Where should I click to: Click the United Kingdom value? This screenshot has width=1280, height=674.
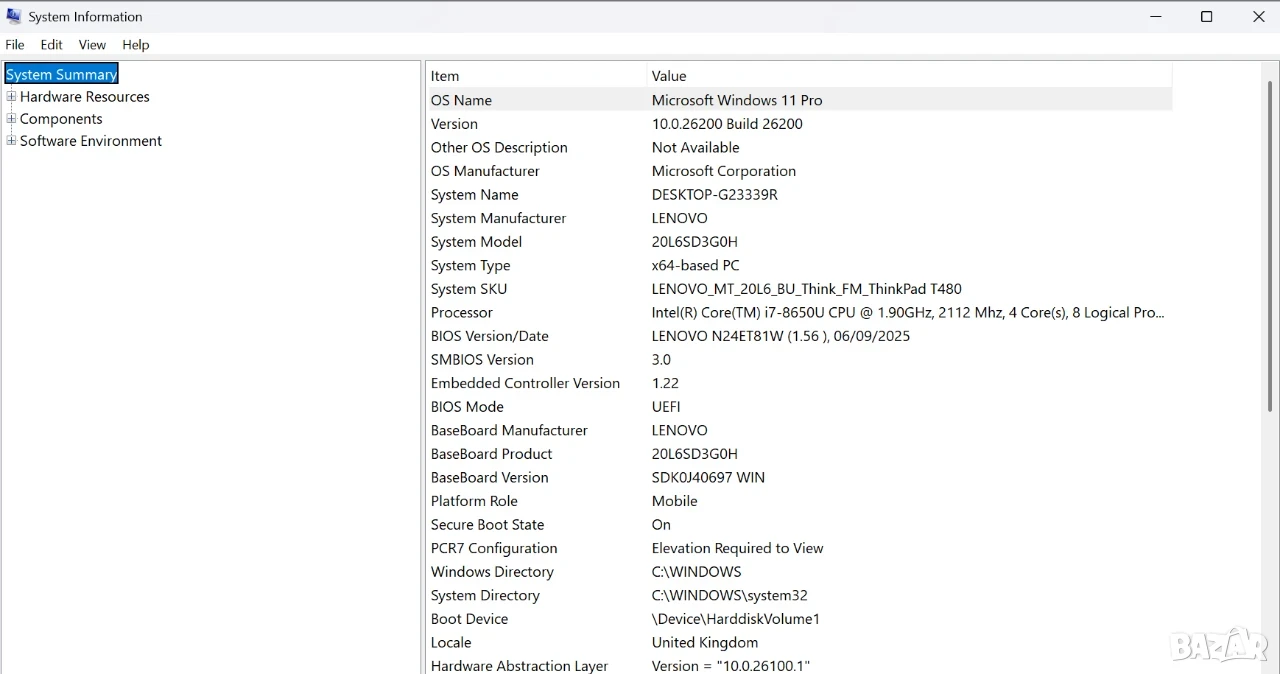point(705,643)
